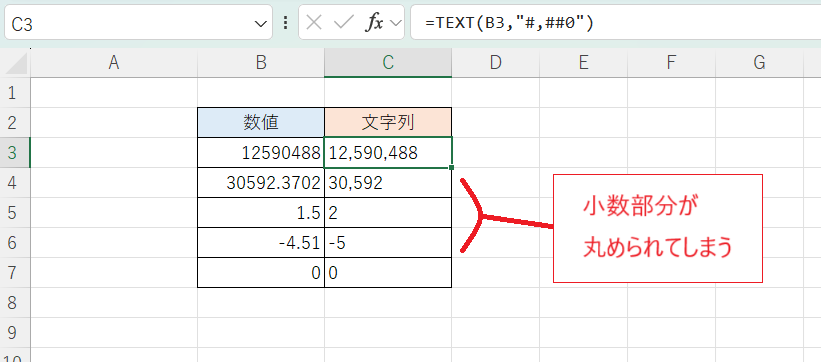821x362 pixels.
Task: Select row 7 header
Action: point(15,272)
